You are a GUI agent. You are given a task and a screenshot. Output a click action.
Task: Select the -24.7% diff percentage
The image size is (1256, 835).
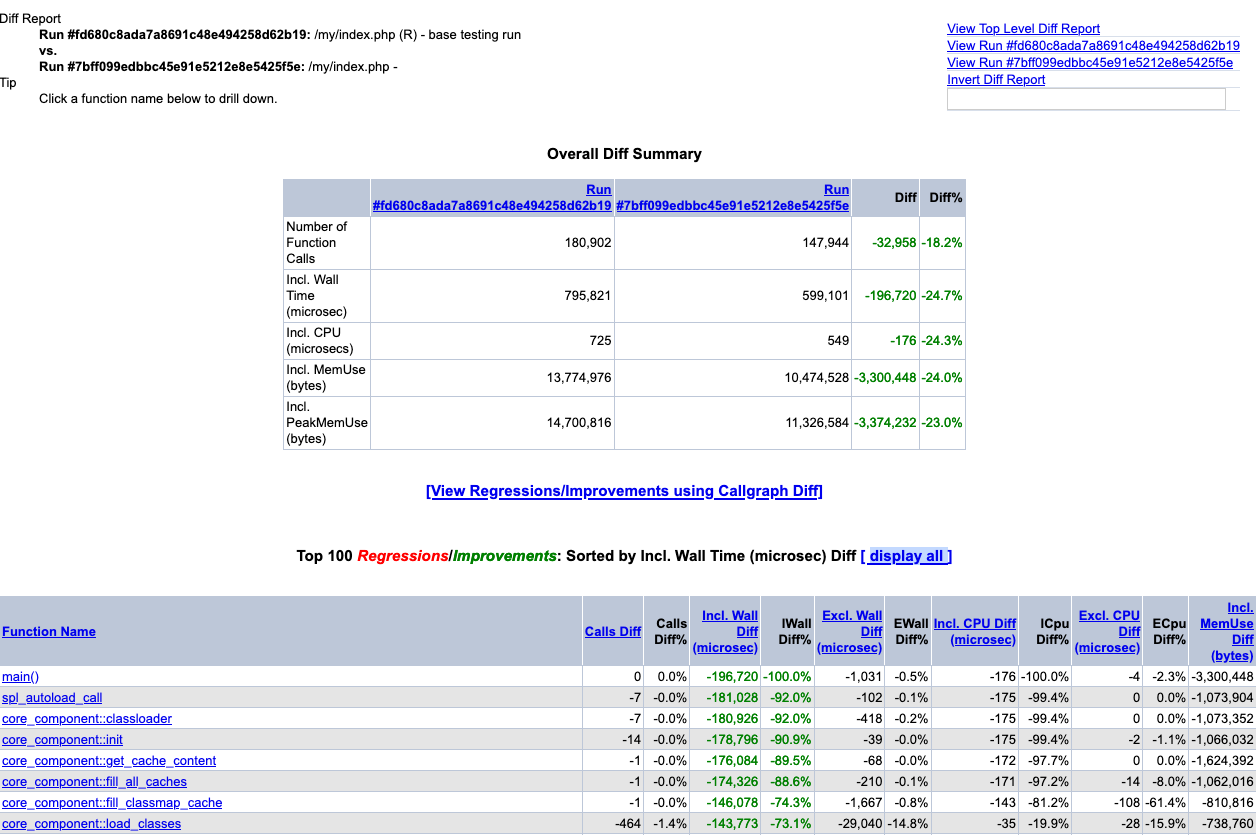point(942,296)
